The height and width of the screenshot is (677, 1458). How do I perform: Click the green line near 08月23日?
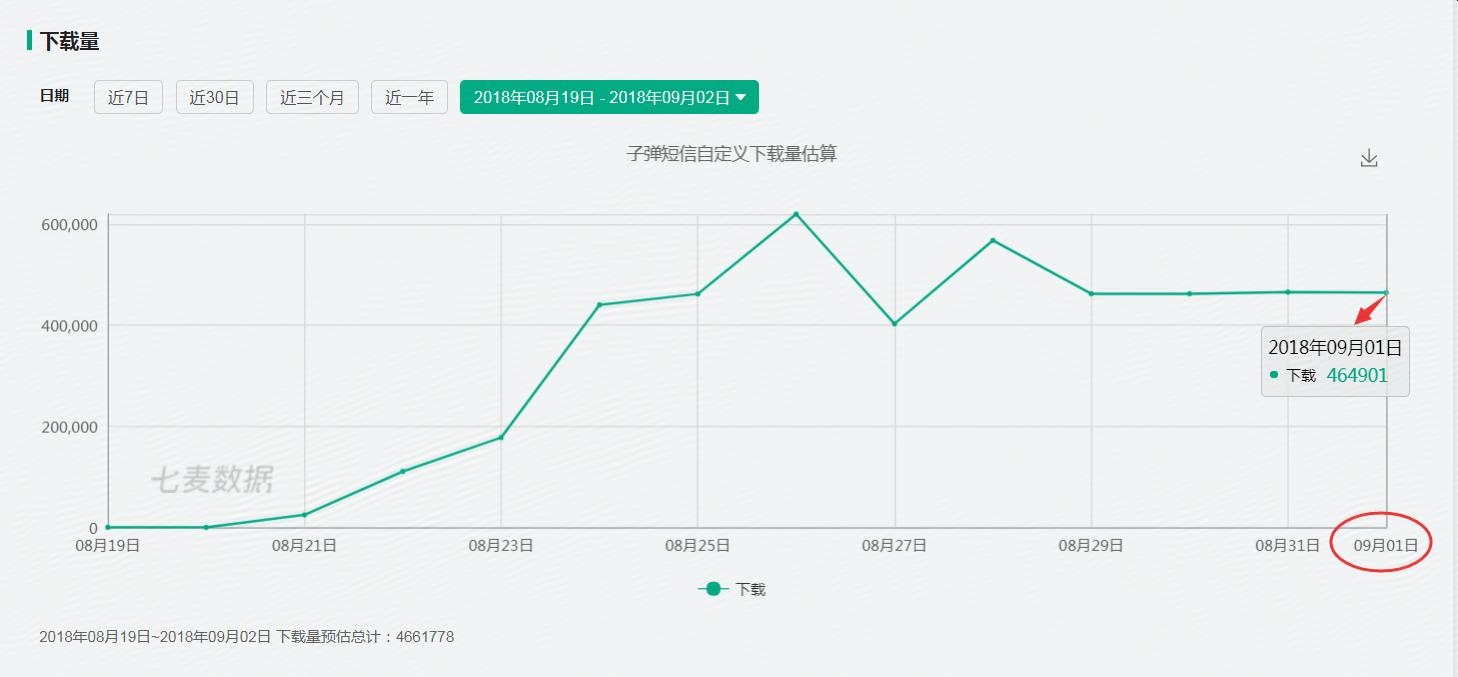501,437
